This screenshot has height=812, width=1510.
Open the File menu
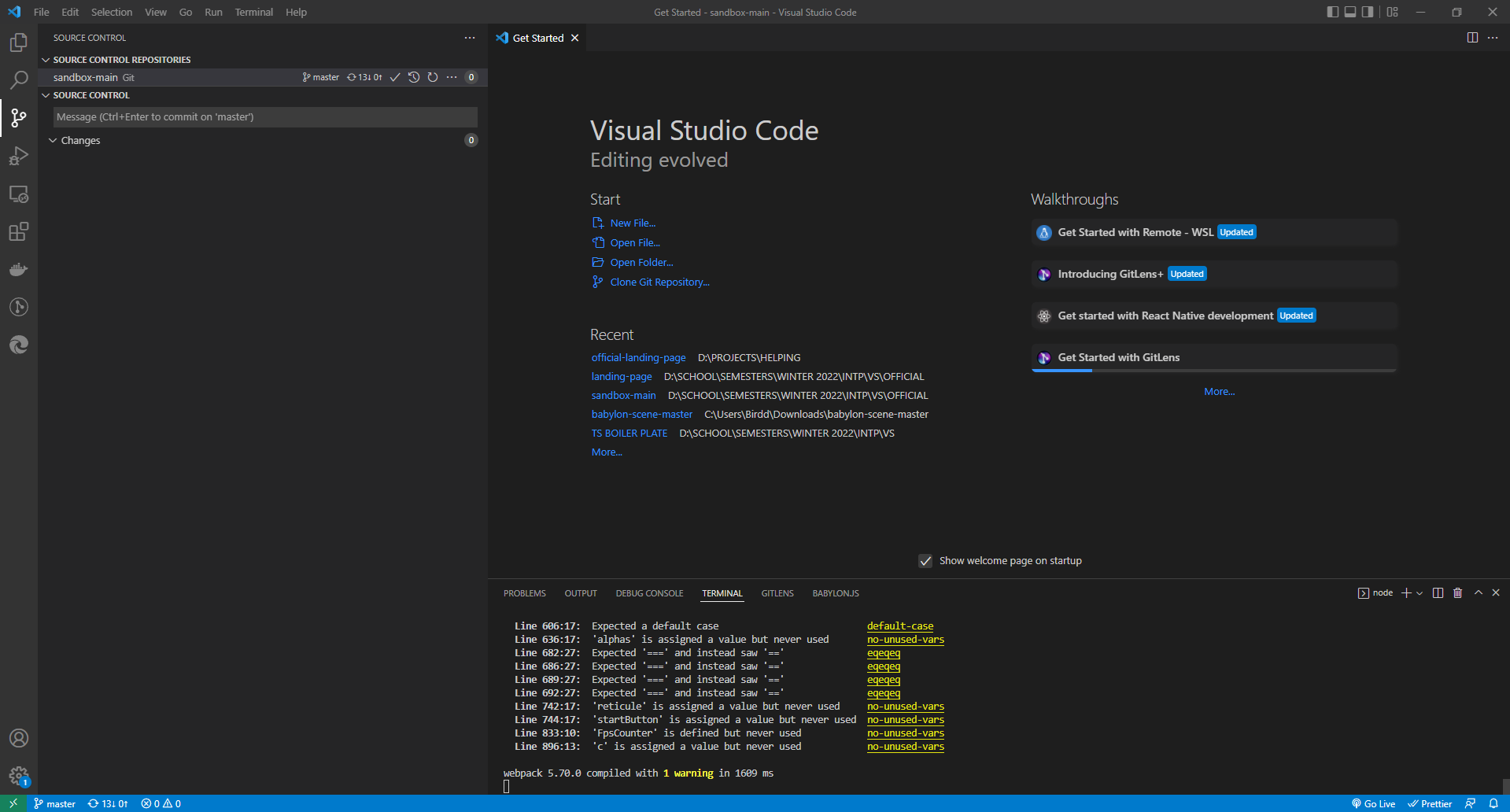click(x=42, y=12)
